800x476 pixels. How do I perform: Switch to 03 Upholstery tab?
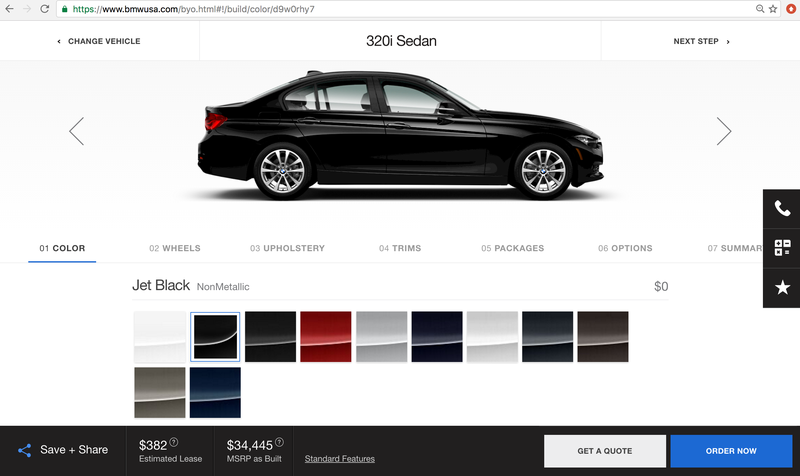[287, 248]
